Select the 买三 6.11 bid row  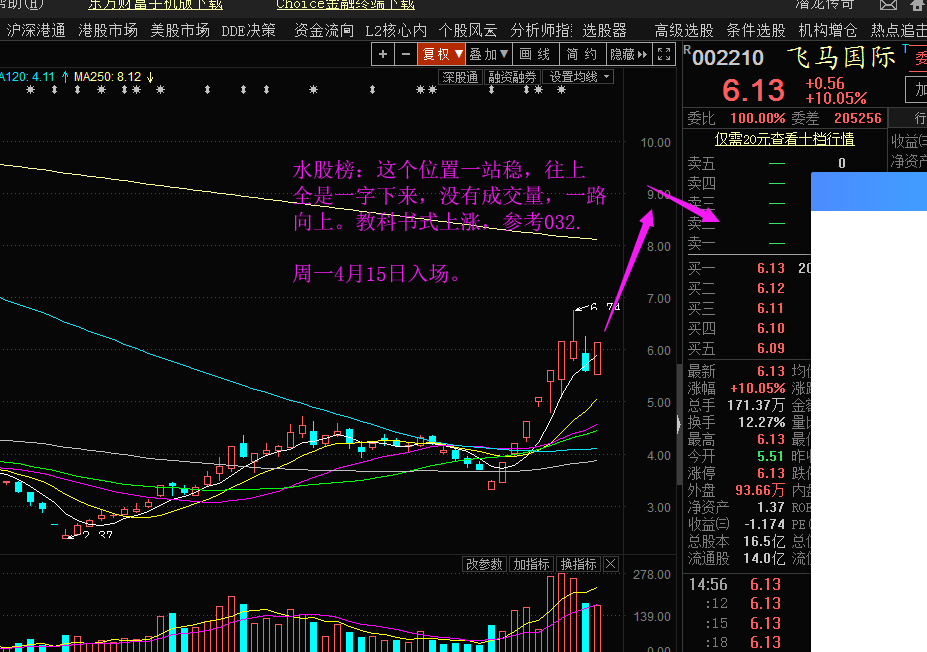[x=748, y=309]
